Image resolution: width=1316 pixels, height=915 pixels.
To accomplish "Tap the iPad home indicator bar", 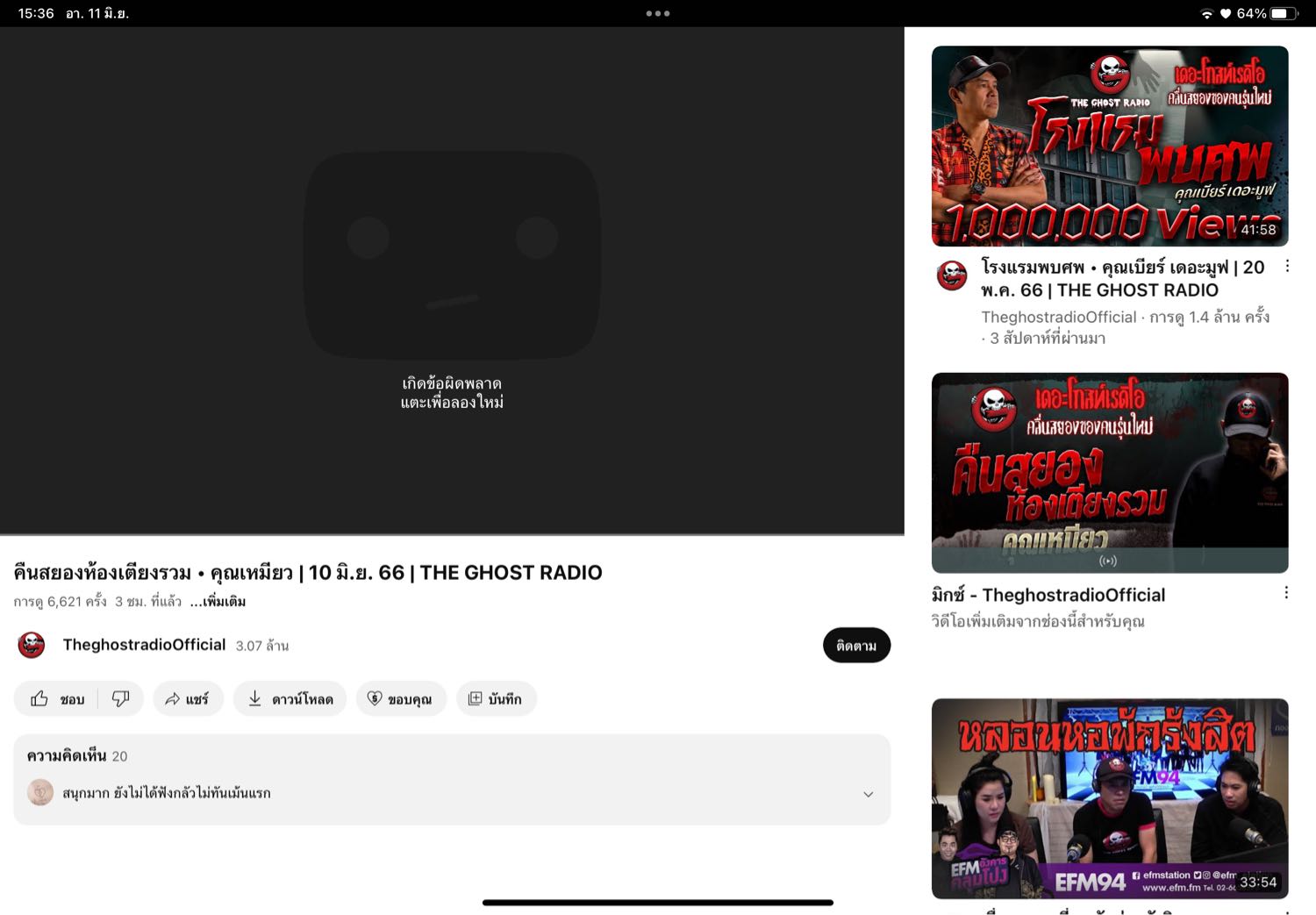I will pos(658,902).
